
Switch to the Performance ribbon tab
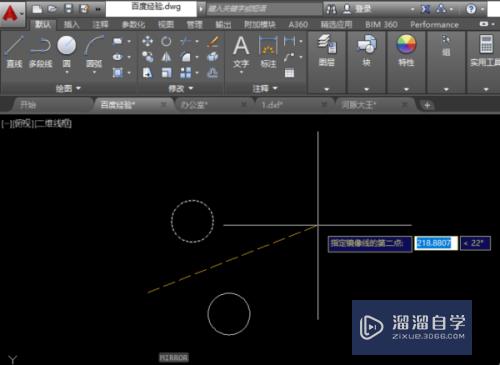tap(434, 25)
